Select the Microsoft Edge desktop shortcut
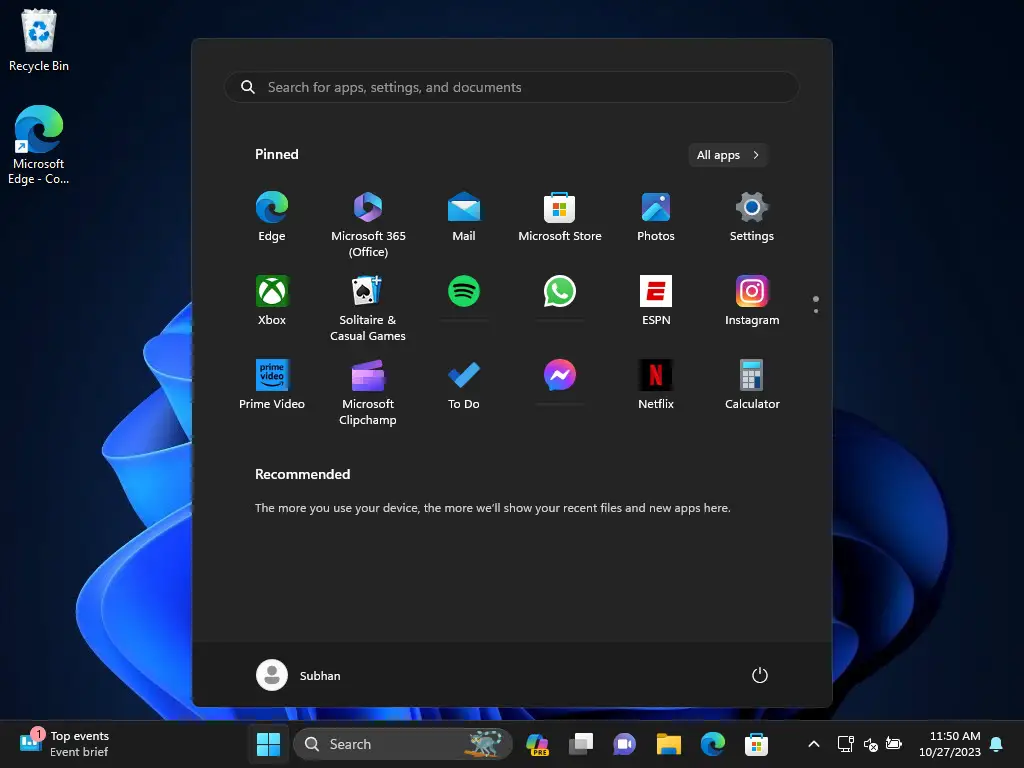The width and height of the screenshot is (1024, 768). (x=39, y=145)
